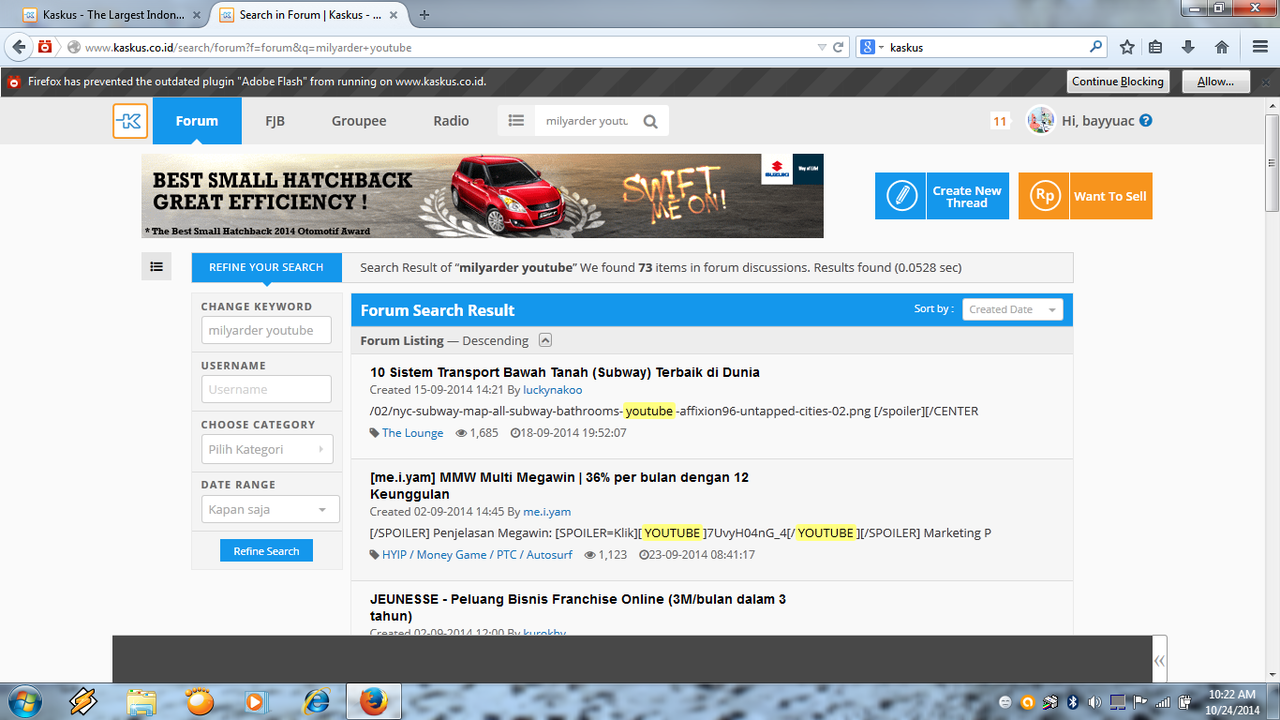
Task: Visit the me.i.yam user profile link
Action: [x=547, y=512]
